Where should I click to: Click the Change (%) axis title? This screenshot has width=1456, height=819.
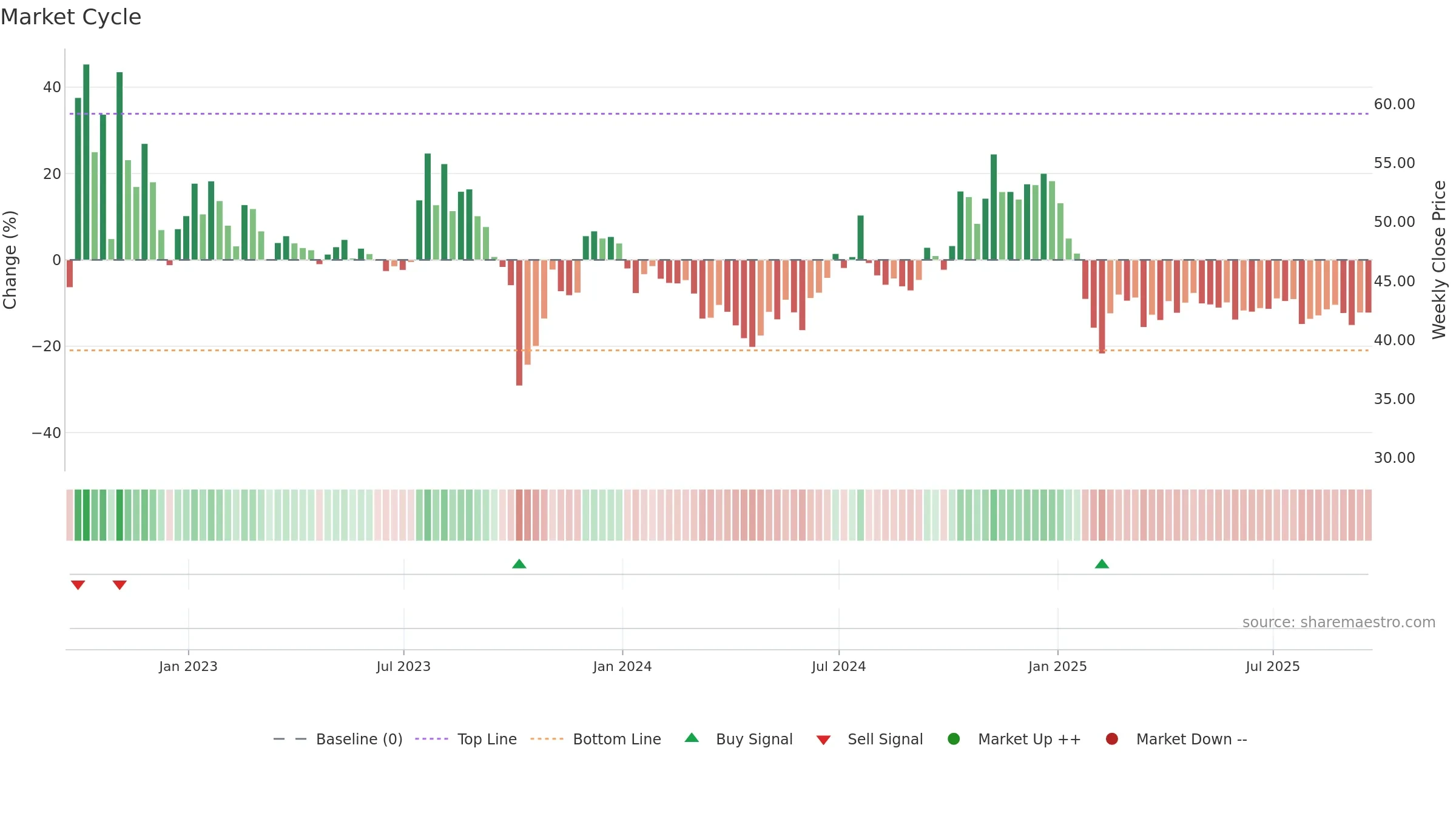click(10, 260)
